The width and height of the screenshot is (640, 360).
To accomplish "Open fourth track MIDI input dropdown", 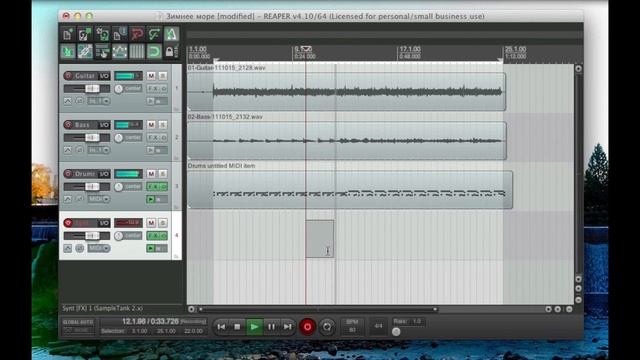I will 99,248.
